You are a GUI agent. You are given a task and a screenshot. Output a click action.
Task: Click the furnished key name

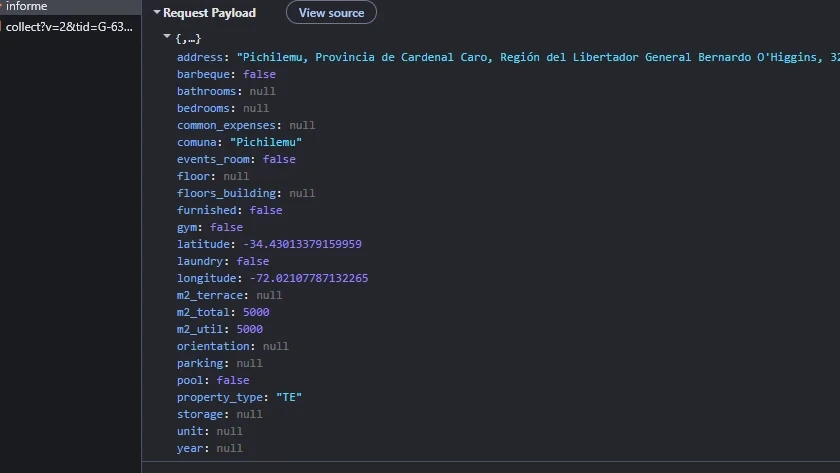pyautogui.click(x=206, y=210)
